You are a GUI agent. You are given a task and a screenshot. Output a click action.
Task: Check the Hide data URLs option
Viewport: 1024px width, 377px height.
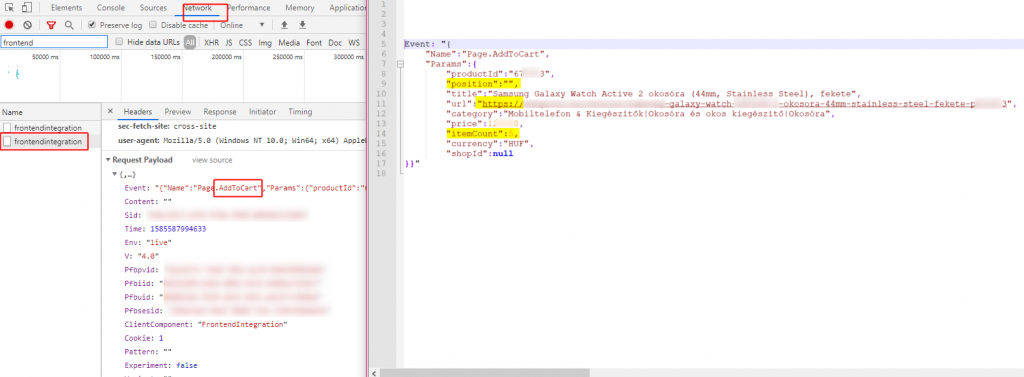(x=119, y=42)
